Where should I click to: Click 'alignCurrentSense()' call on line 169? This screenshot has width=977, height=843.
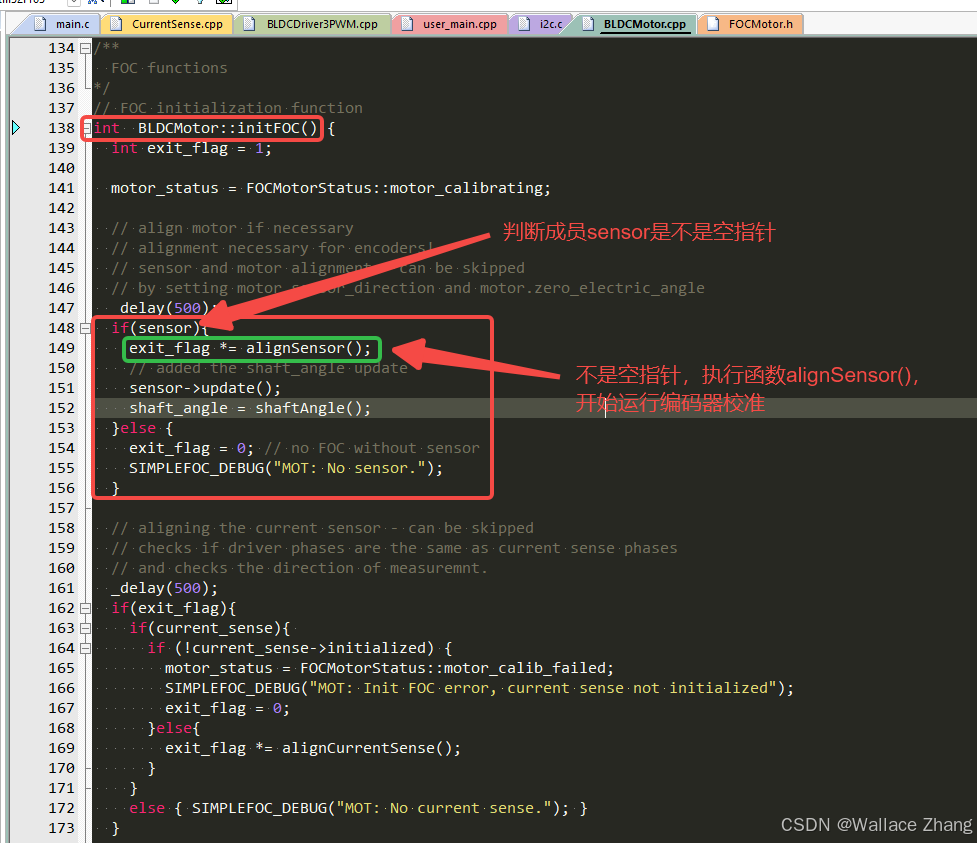(x=367, y=748)
